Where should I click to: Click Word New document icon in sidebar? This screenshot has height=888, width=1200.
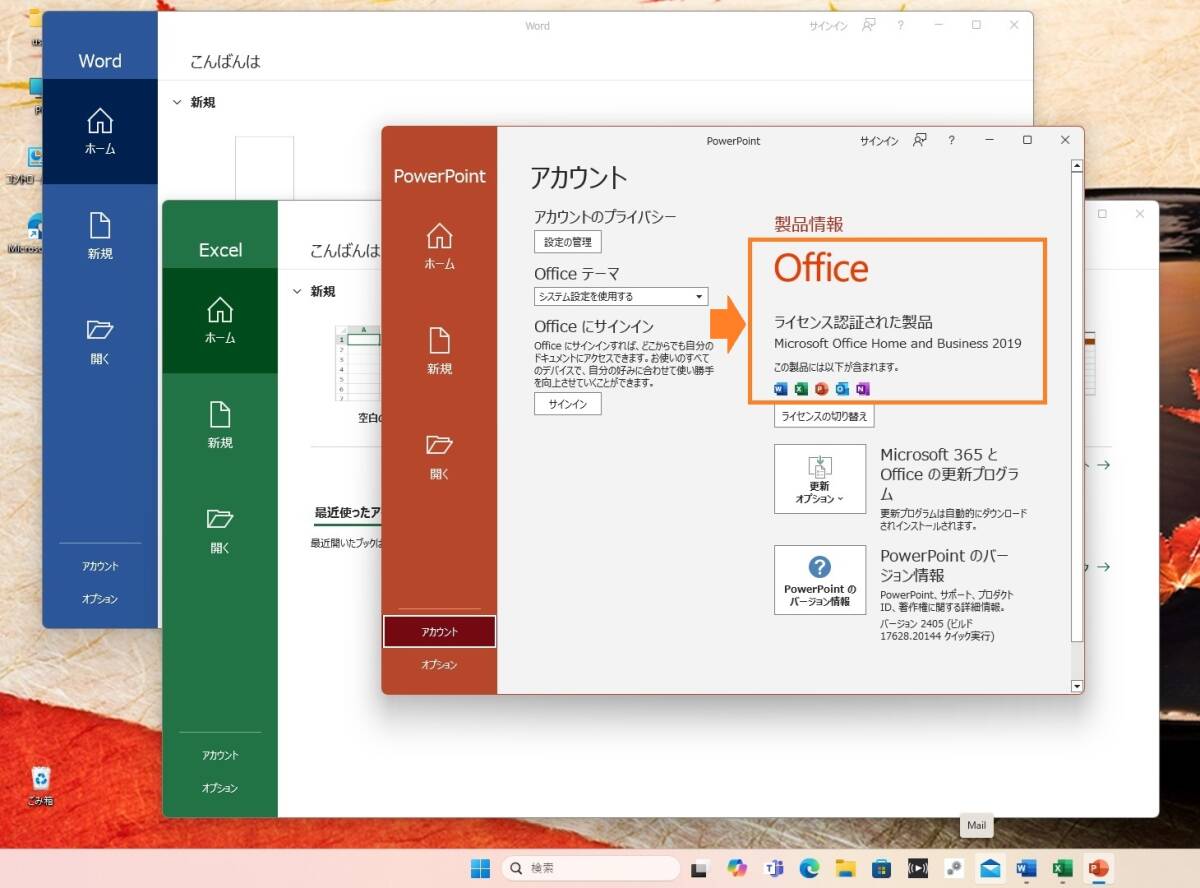coord(100,236)
